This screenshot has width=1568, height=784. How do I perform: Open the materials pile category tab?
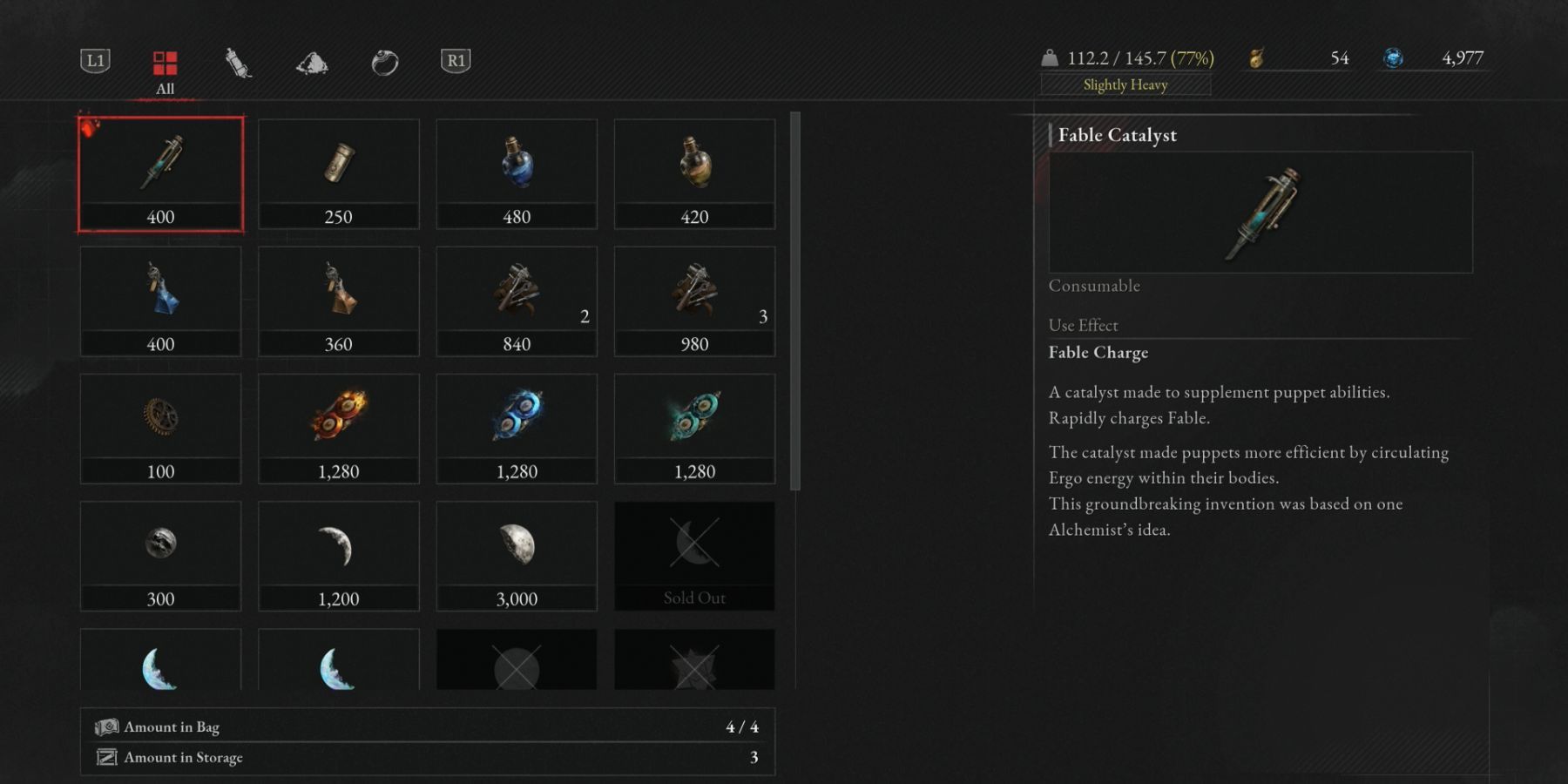tap(312, 63)
